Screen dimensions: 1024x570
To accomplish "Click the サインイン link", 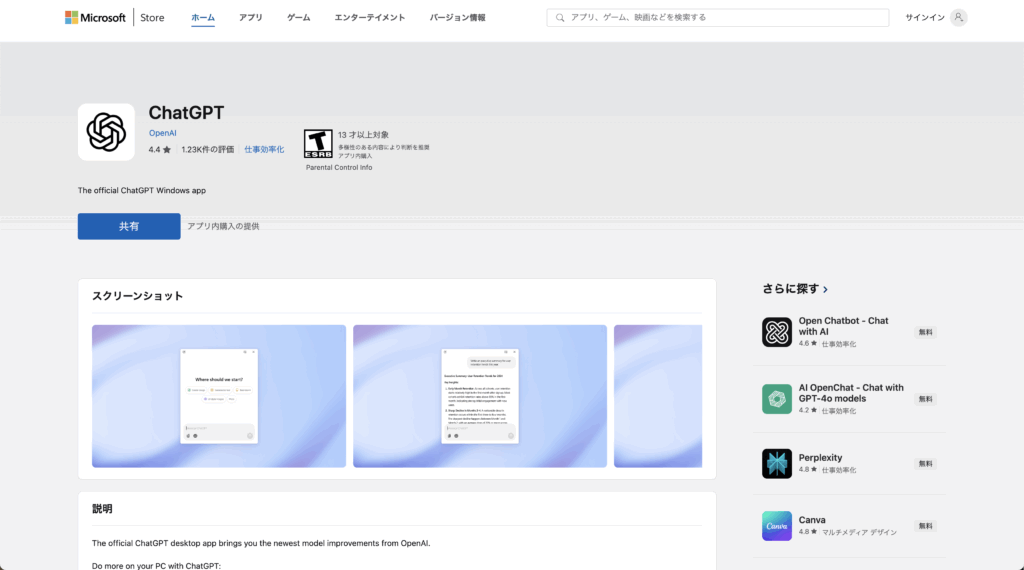I will click(x=925, y=18).
